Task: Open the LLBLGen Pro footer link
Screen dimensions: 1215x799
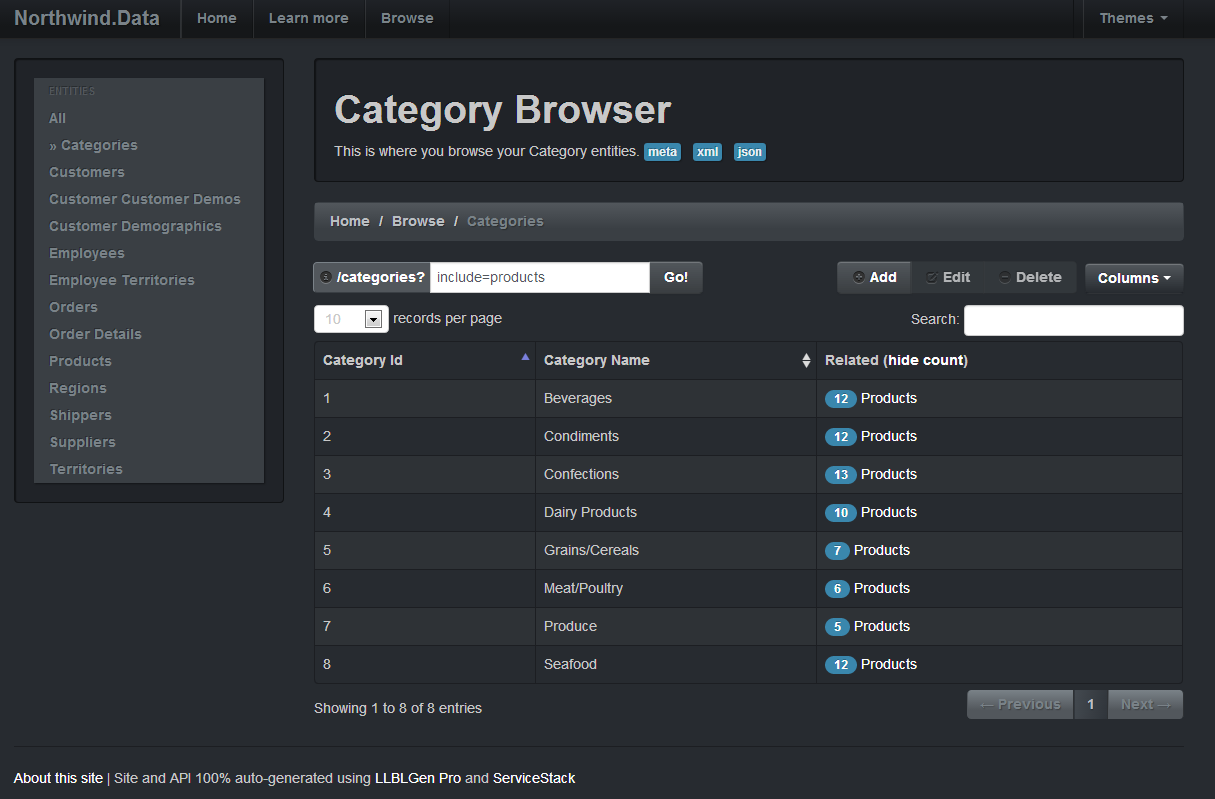Action: coord(418,778)
